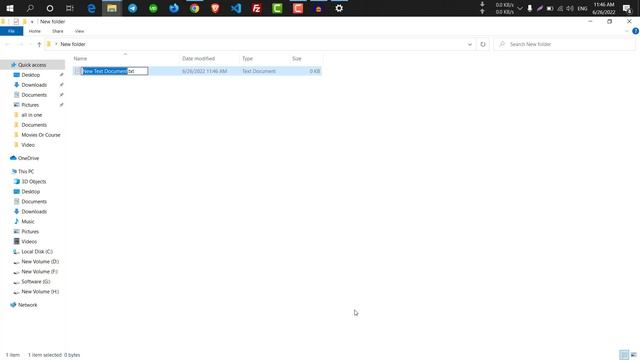Switch to details view in status bar
This screenshot has height=360, width=640.
coord(624,355)
